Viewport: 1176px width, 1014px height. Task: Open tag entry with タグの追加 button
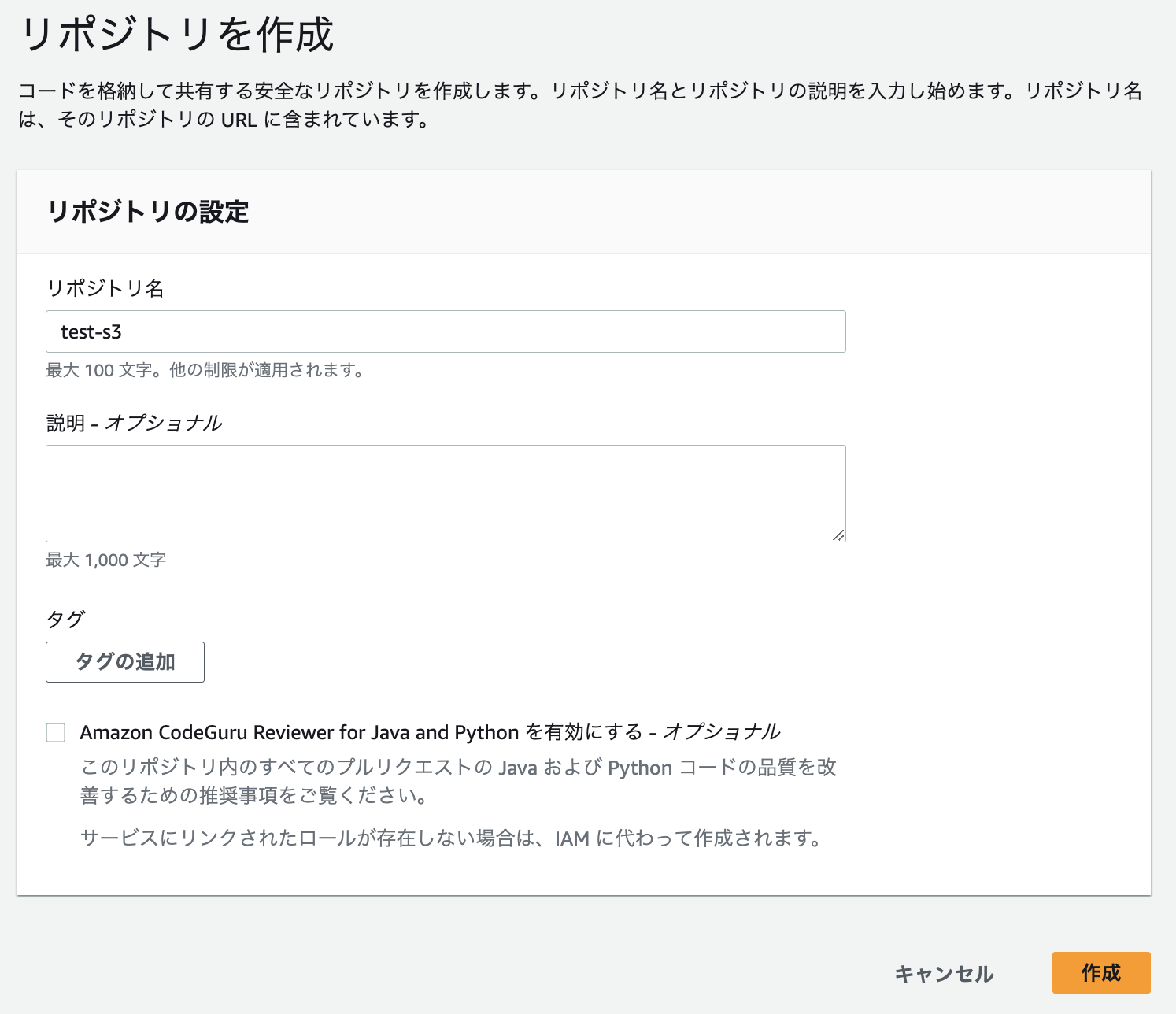tap(124, 662)
